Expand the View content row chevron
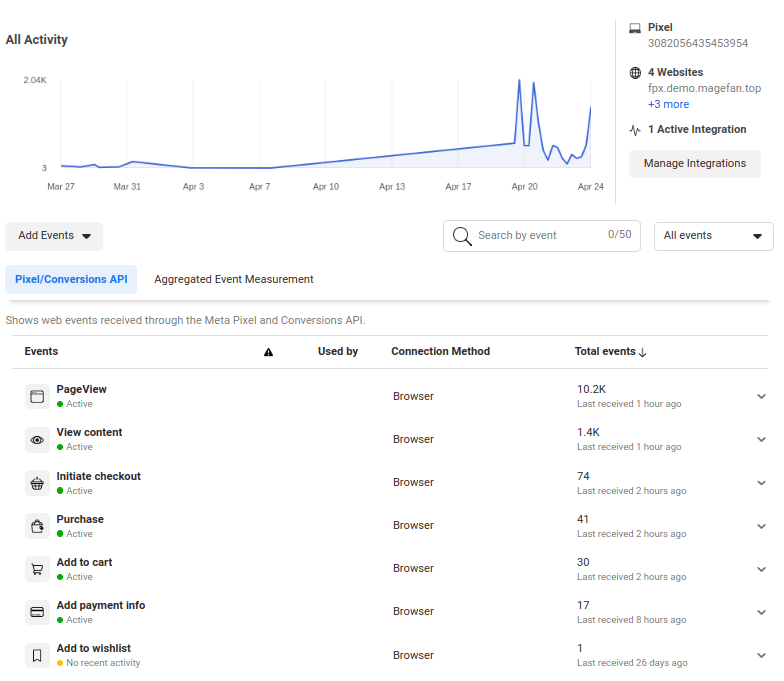This screenshot has height=681, width=784. [762, 440]
